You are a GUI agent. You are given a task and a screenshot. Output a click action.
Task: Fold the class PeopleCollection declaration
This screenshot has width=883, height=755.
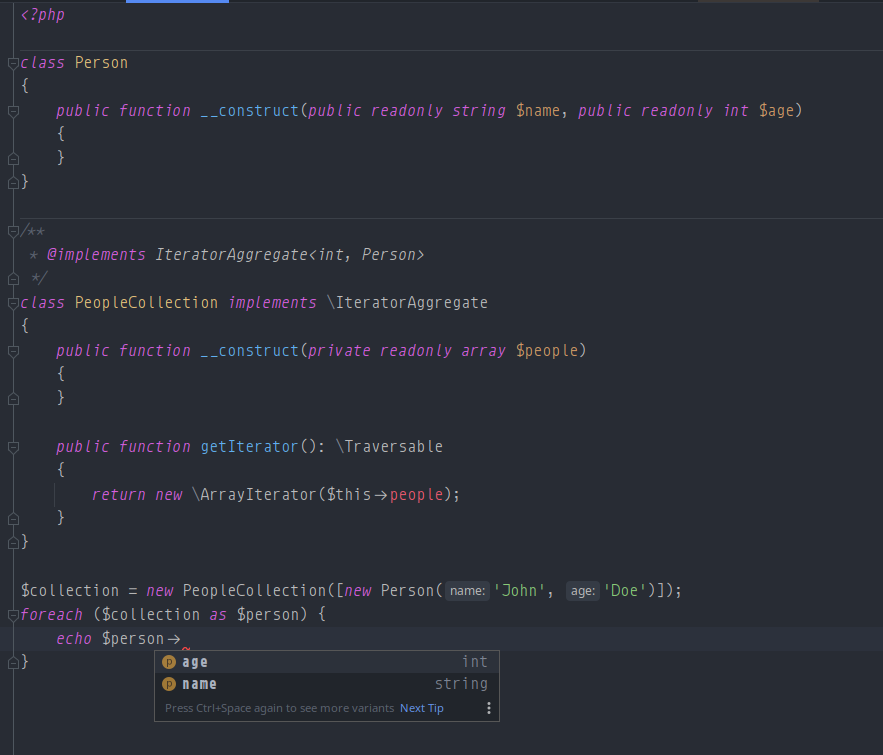click(14, 303)
